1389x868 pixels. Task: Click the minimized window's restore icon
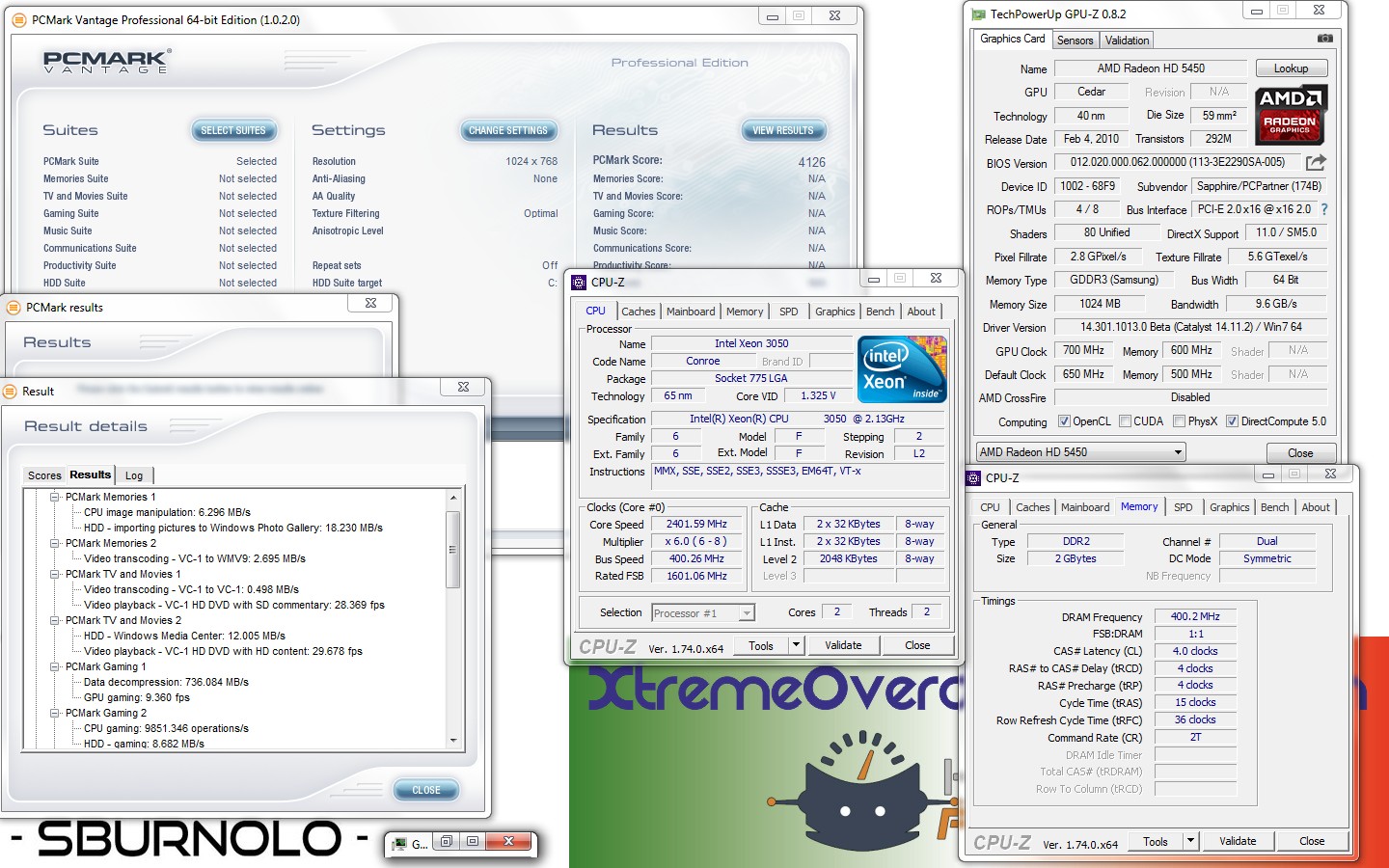[x=447, y=841]
